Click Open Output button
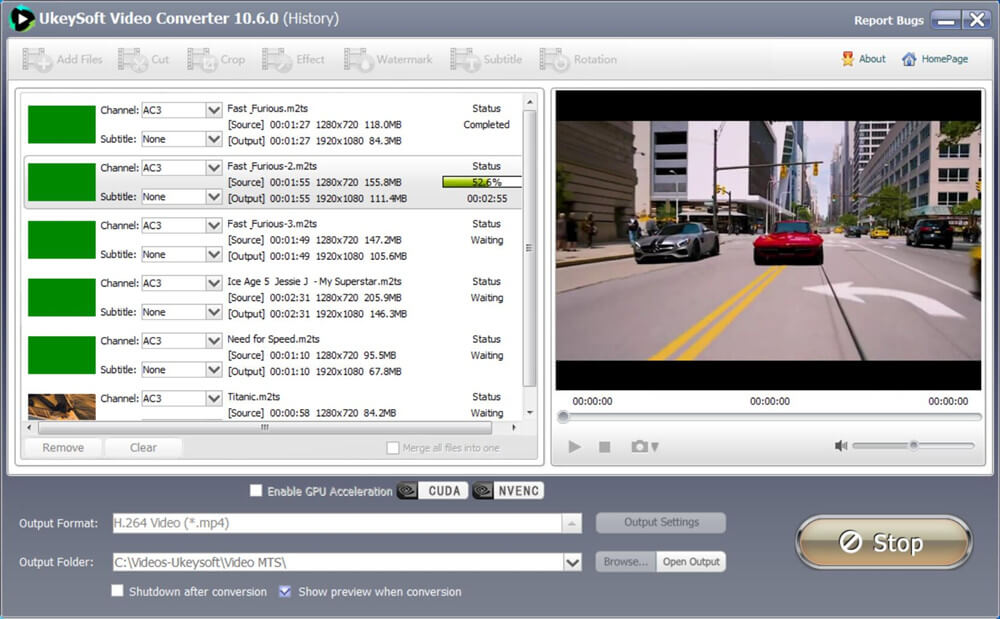This screenshot has width=1000, height=619. point(691,562)
